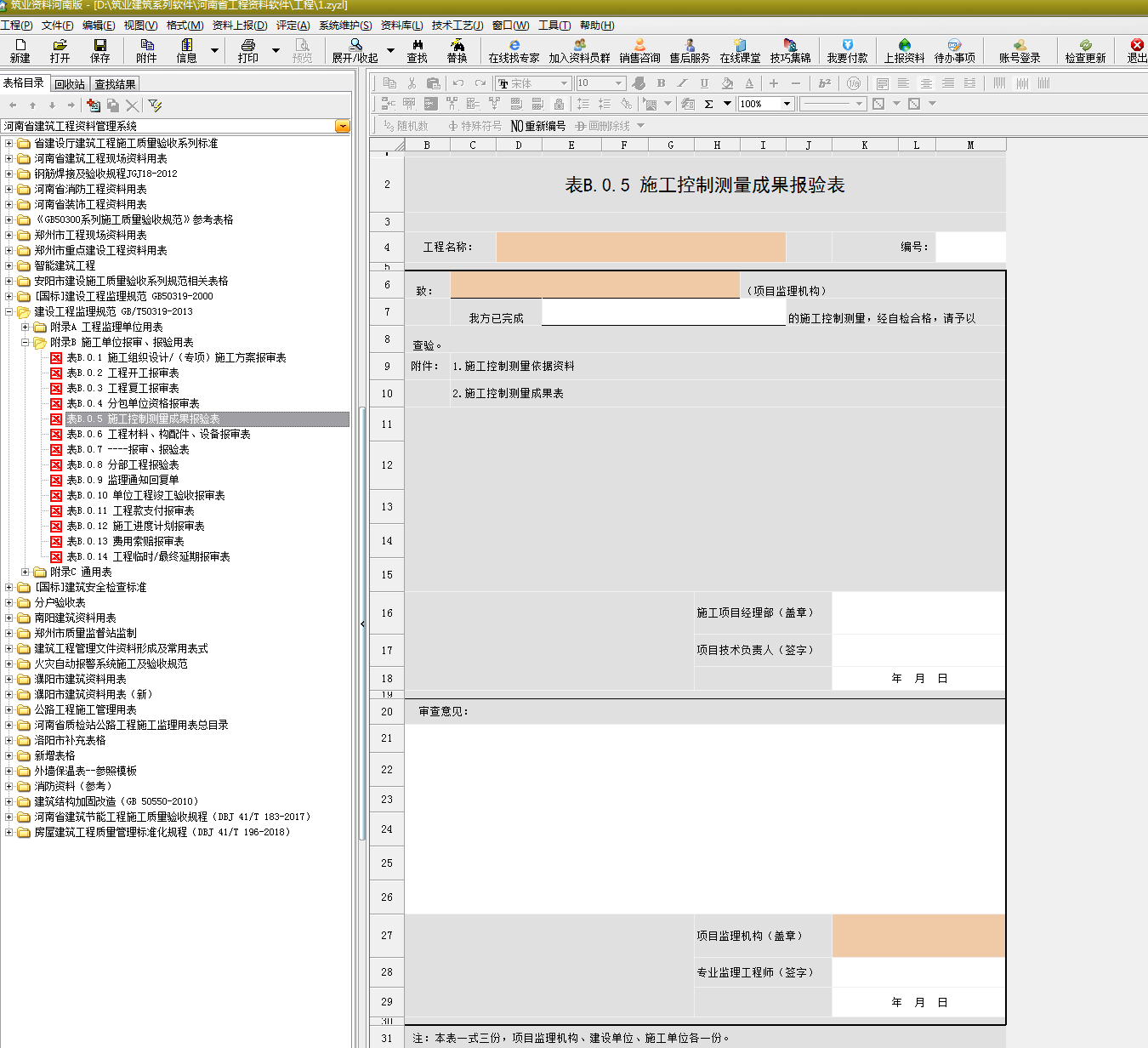Select 表B.0.10 单位工程竣工验收报审表
Screen dimensions: 1148x1048
145,495
